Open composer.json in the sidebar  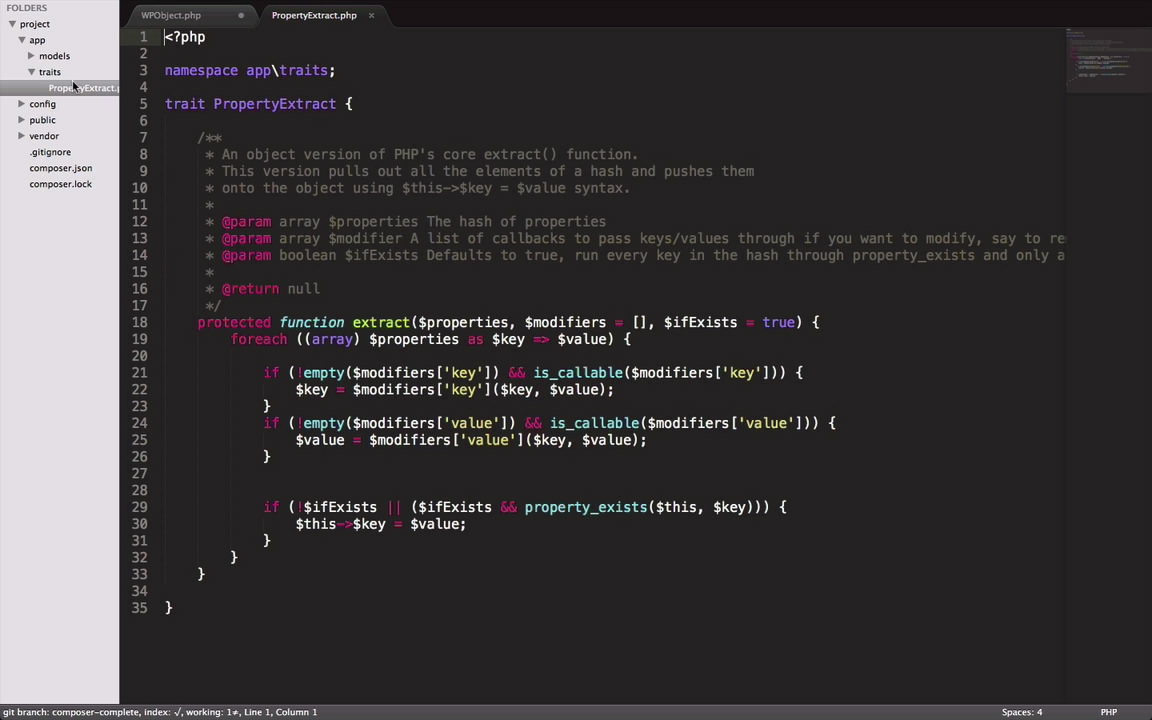point(61,168)
